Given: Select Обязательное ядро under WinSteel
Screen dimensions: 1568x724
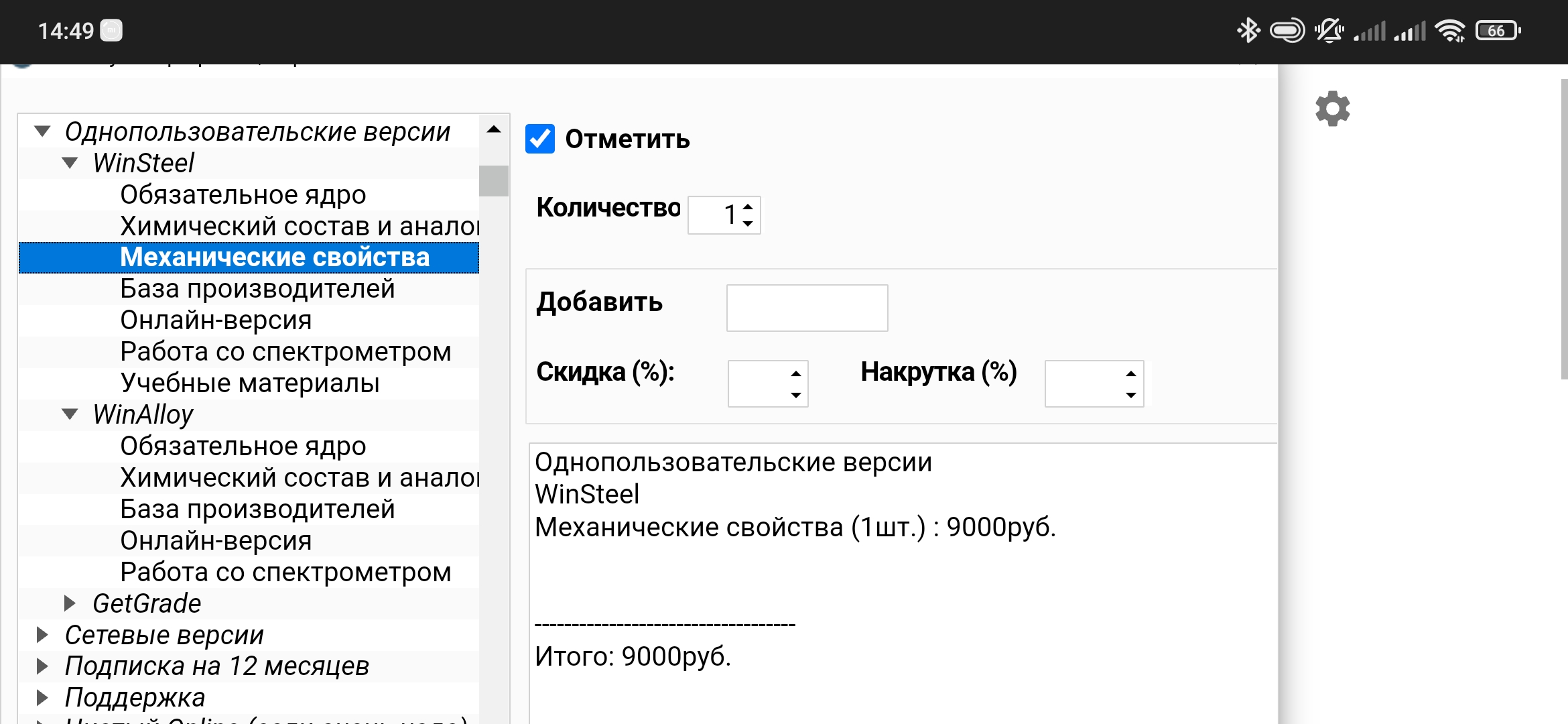Looking at the screenshot, I should click(243, 194).
